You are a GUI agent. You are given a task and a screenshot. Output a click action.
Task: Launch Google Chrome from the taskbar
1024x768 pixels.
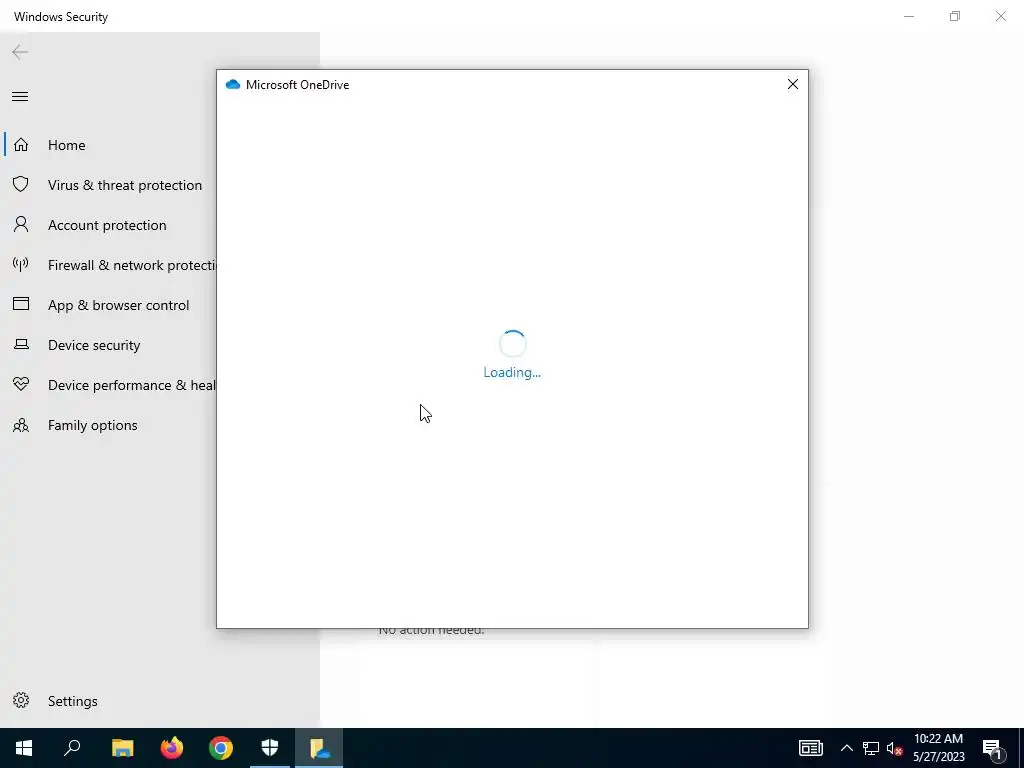tap(221, 748)
